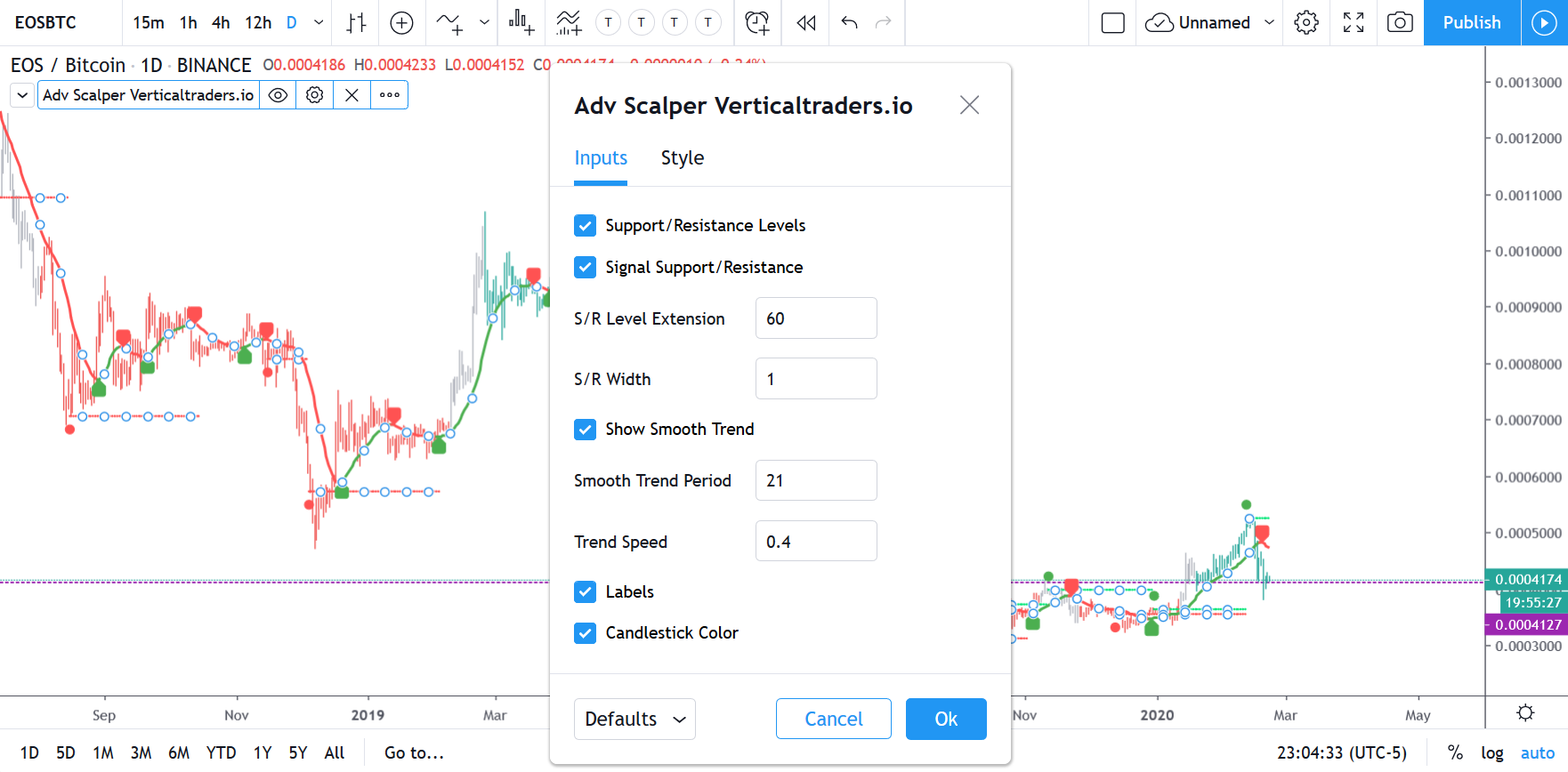1568x772 pixels.
Task: Undo the last chart action
Action: [850, 23]
